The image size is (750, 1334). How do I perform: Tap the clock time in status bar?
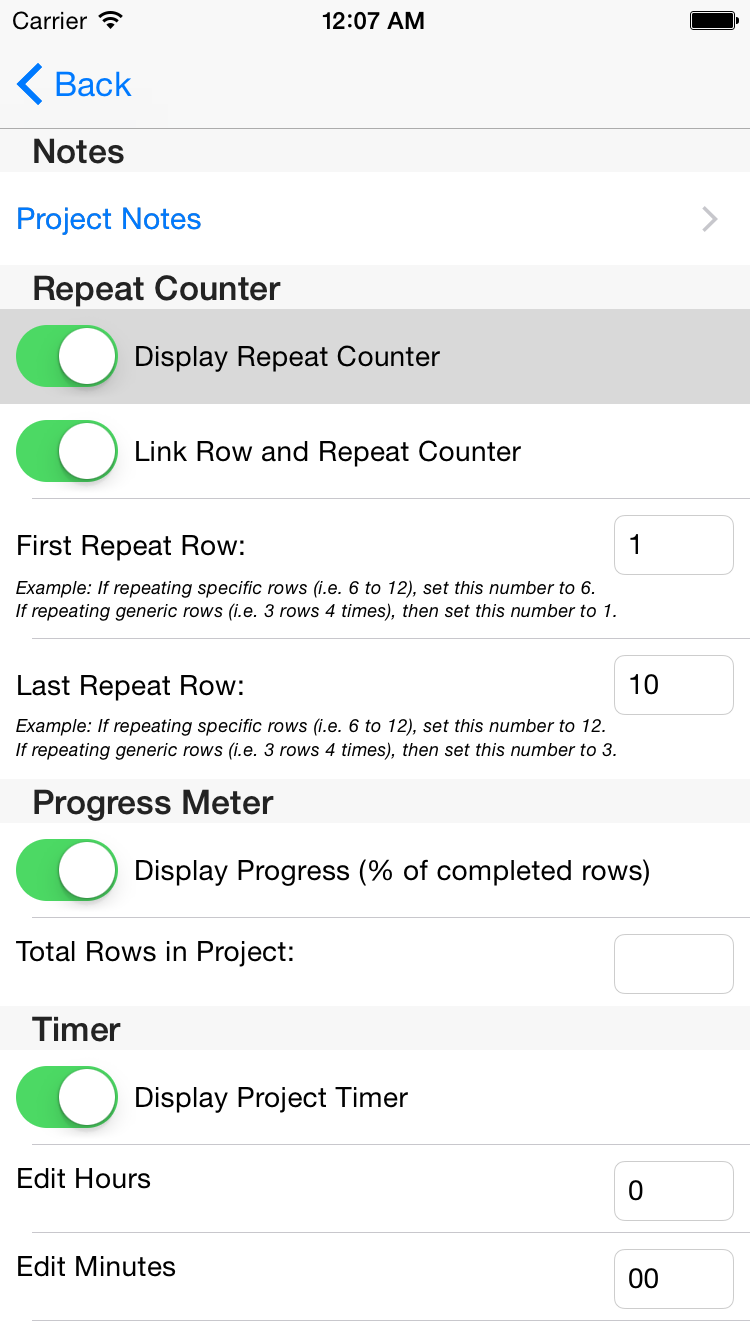coord(373,20)
